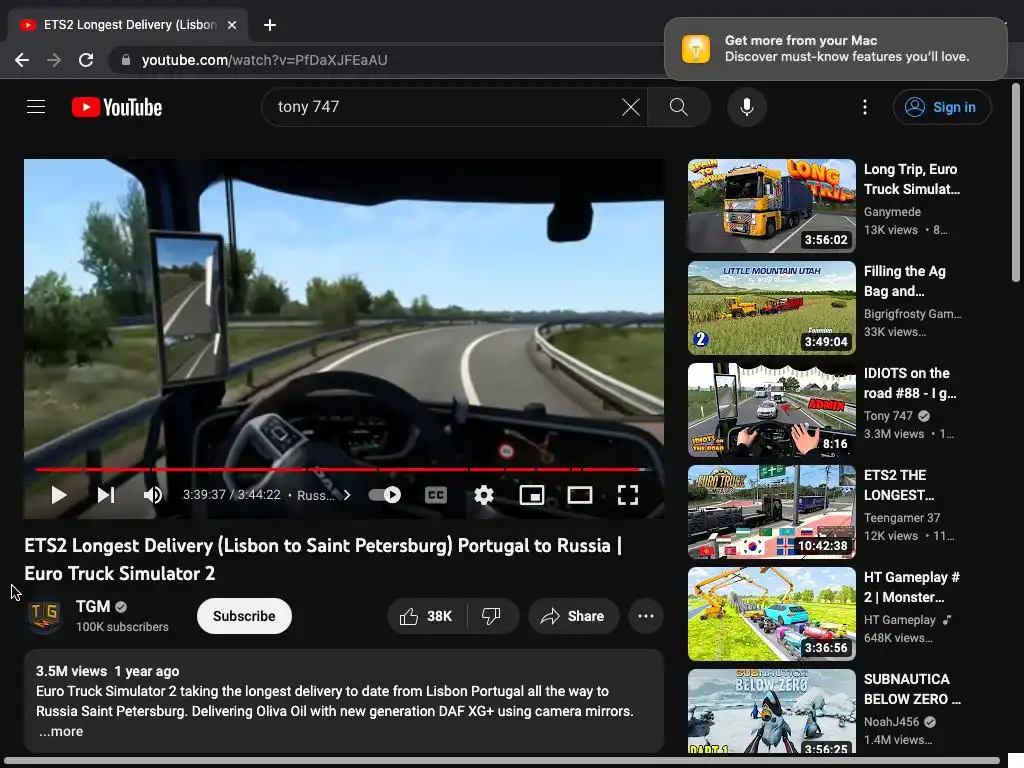Click IDIOTS on the road #88 title

click(910, 383)
